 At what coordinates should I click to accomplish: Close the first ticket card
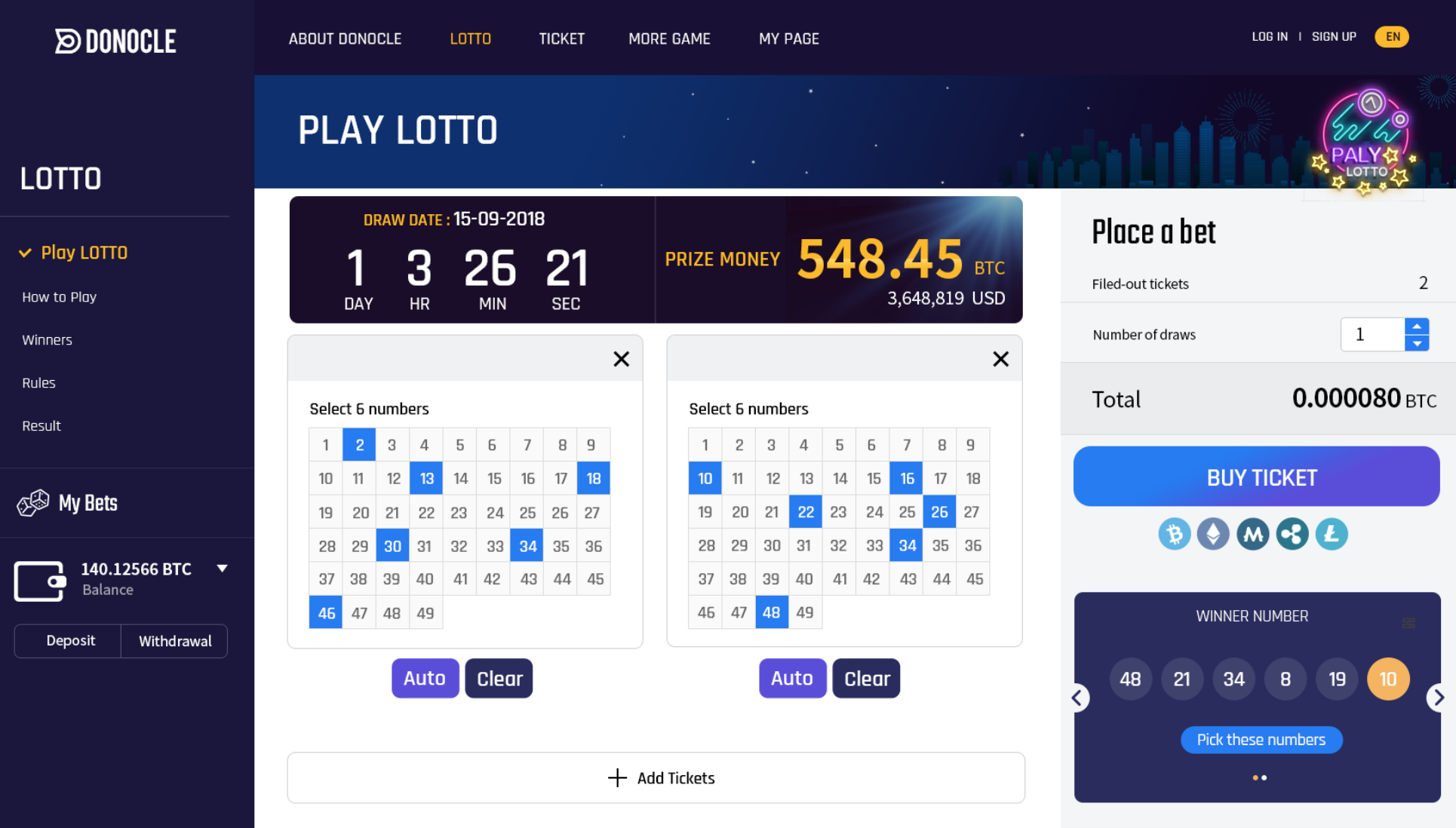coord(622,359)
